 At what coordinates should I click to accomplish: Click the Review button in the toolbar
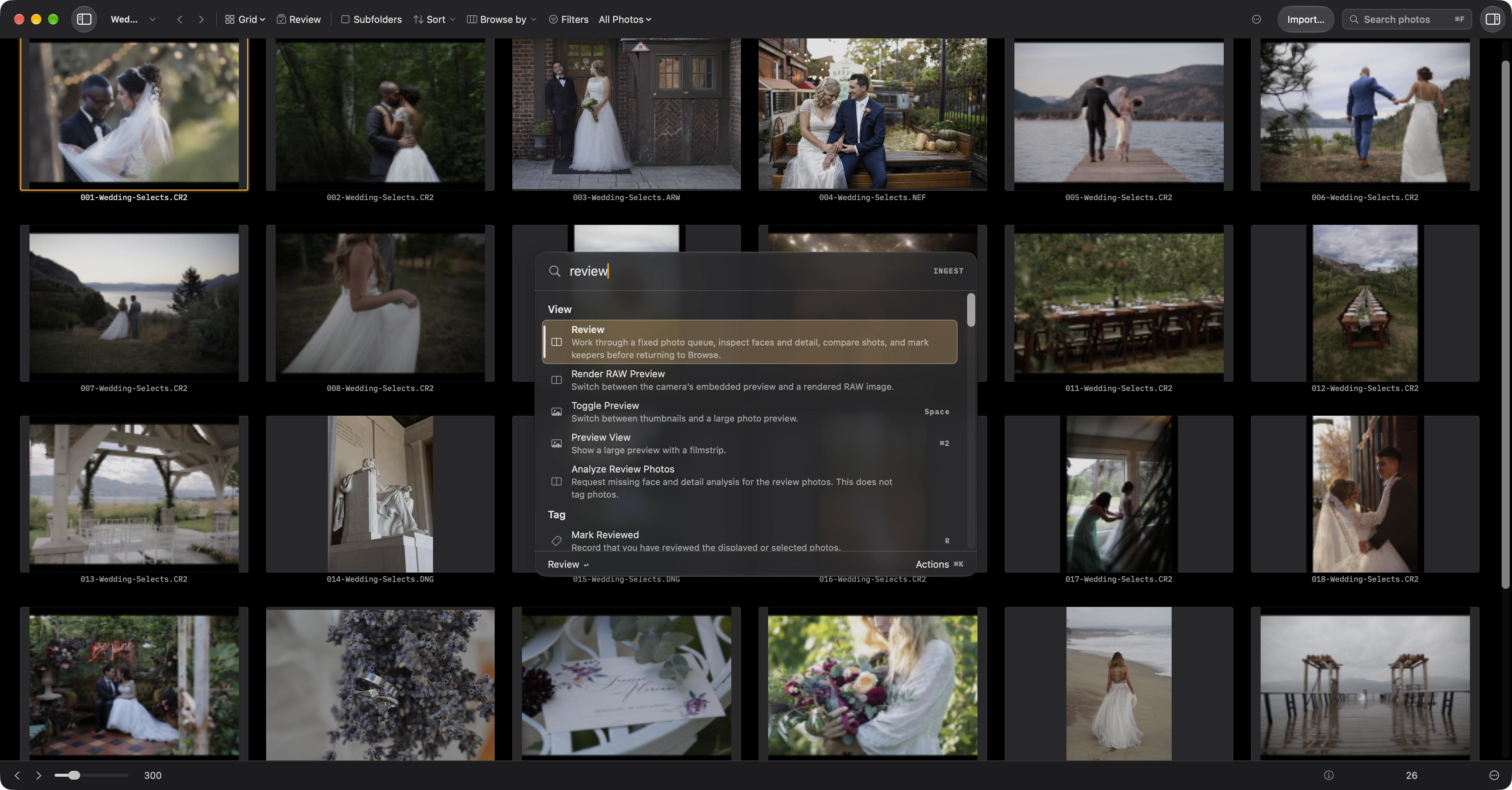[298, 19]
